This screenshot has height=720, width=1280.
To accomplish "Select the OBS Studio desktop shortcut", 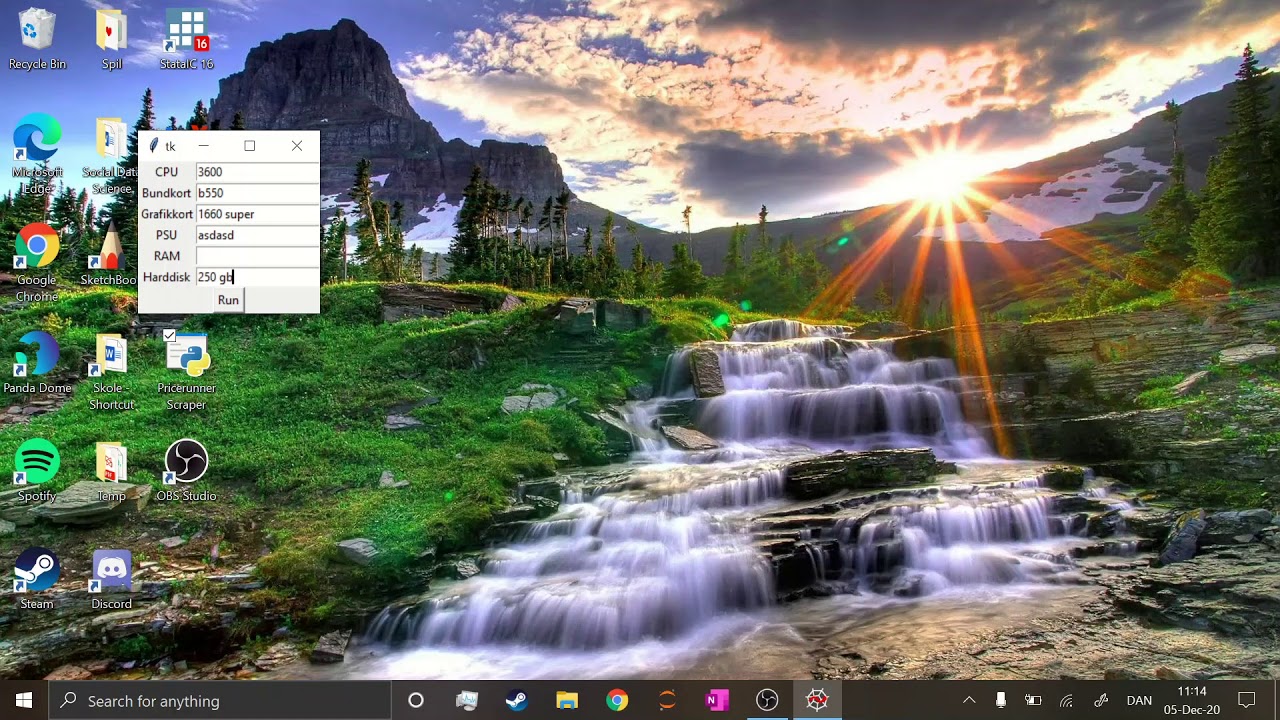I will (x=187, y=471).
